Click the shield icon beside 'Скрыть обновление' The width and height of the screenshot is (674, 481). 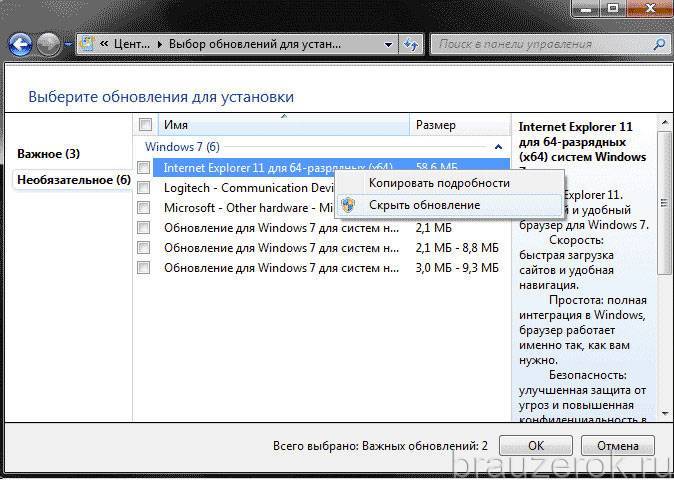(x=348, y=205)
